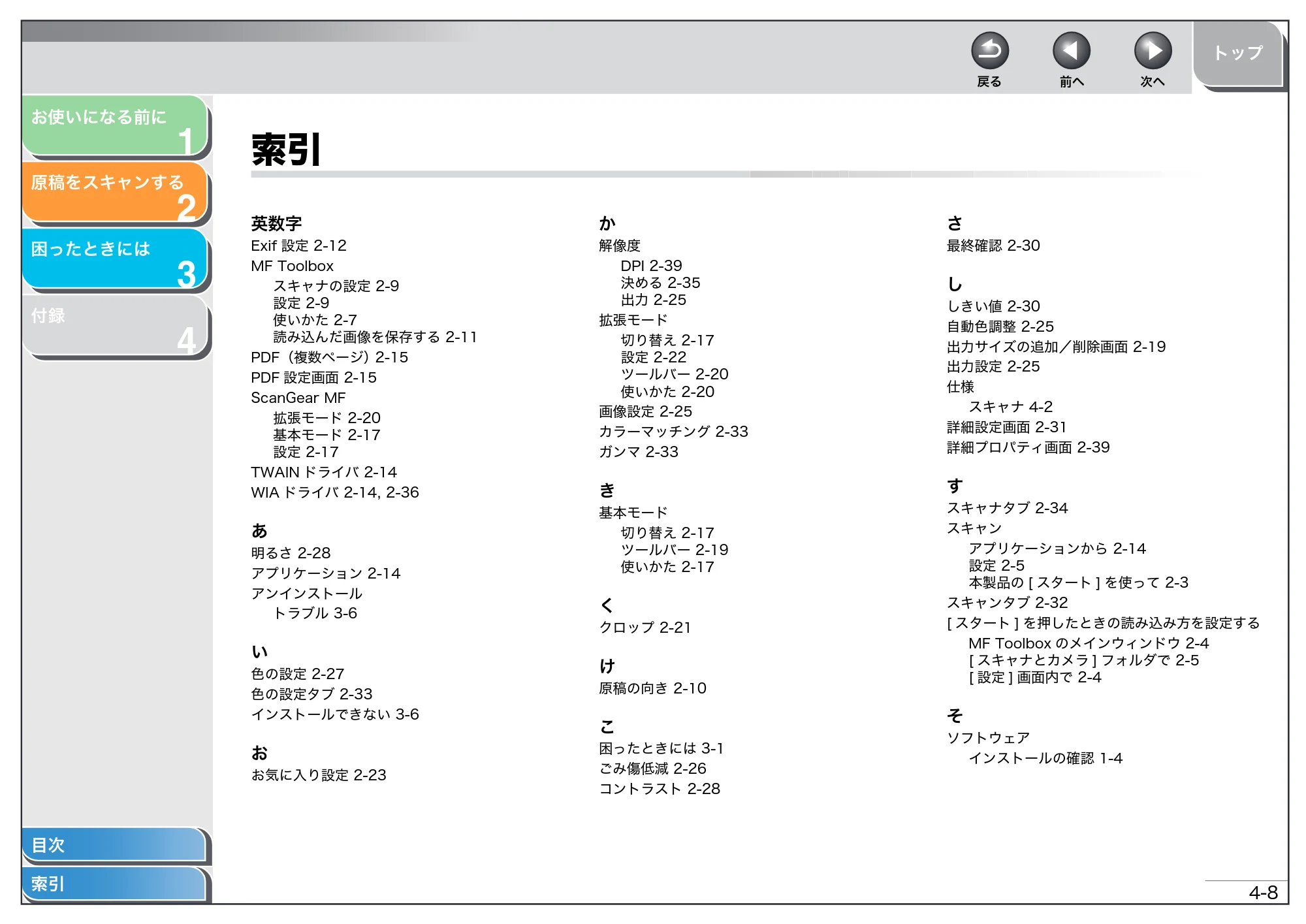This screenshot has height=924, width=1306.
Task: Follow the 原稿の向き 2-10 entry
Action: pos(652,688)
